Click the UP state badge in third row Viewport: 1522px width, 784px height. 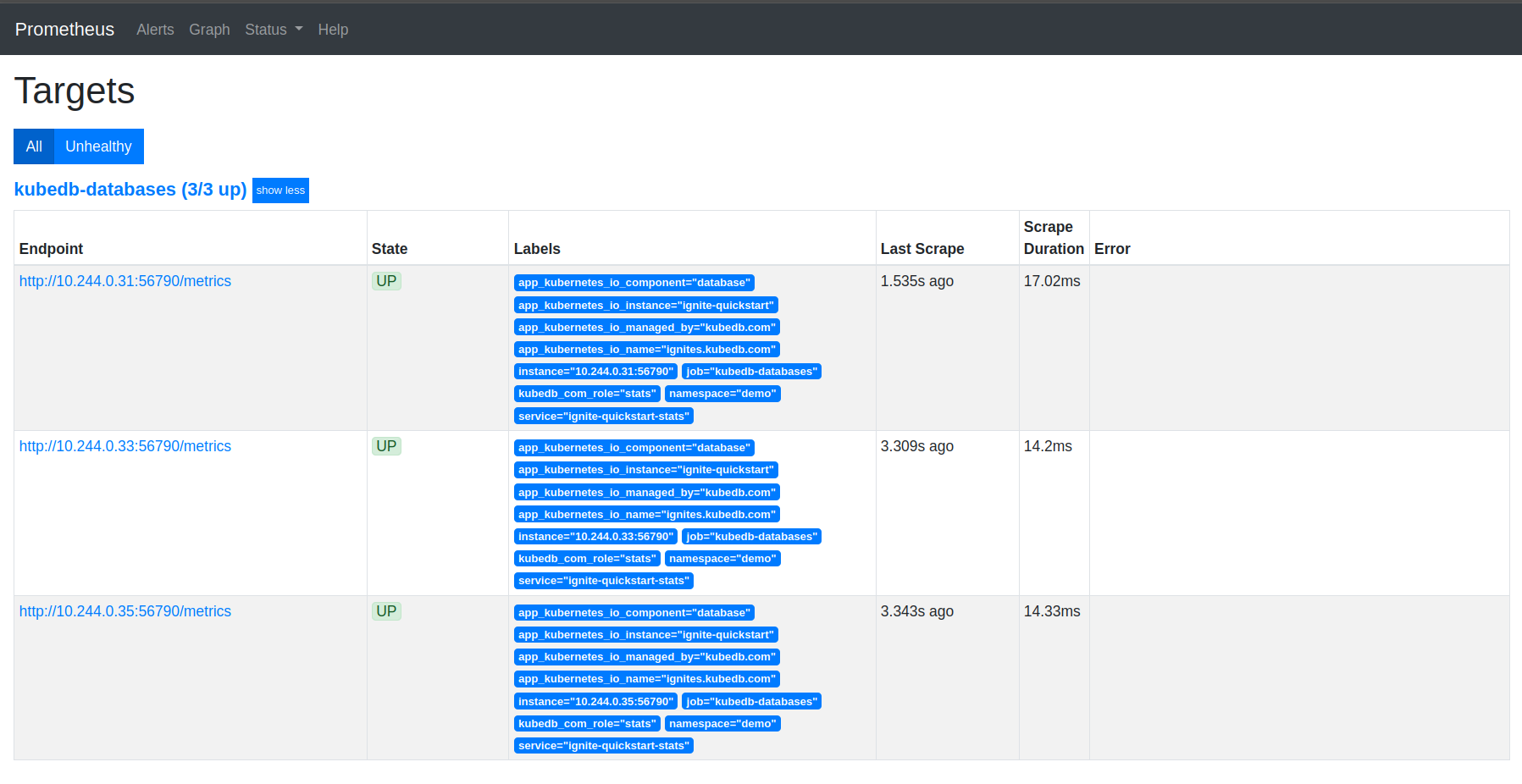coord(386,611)
